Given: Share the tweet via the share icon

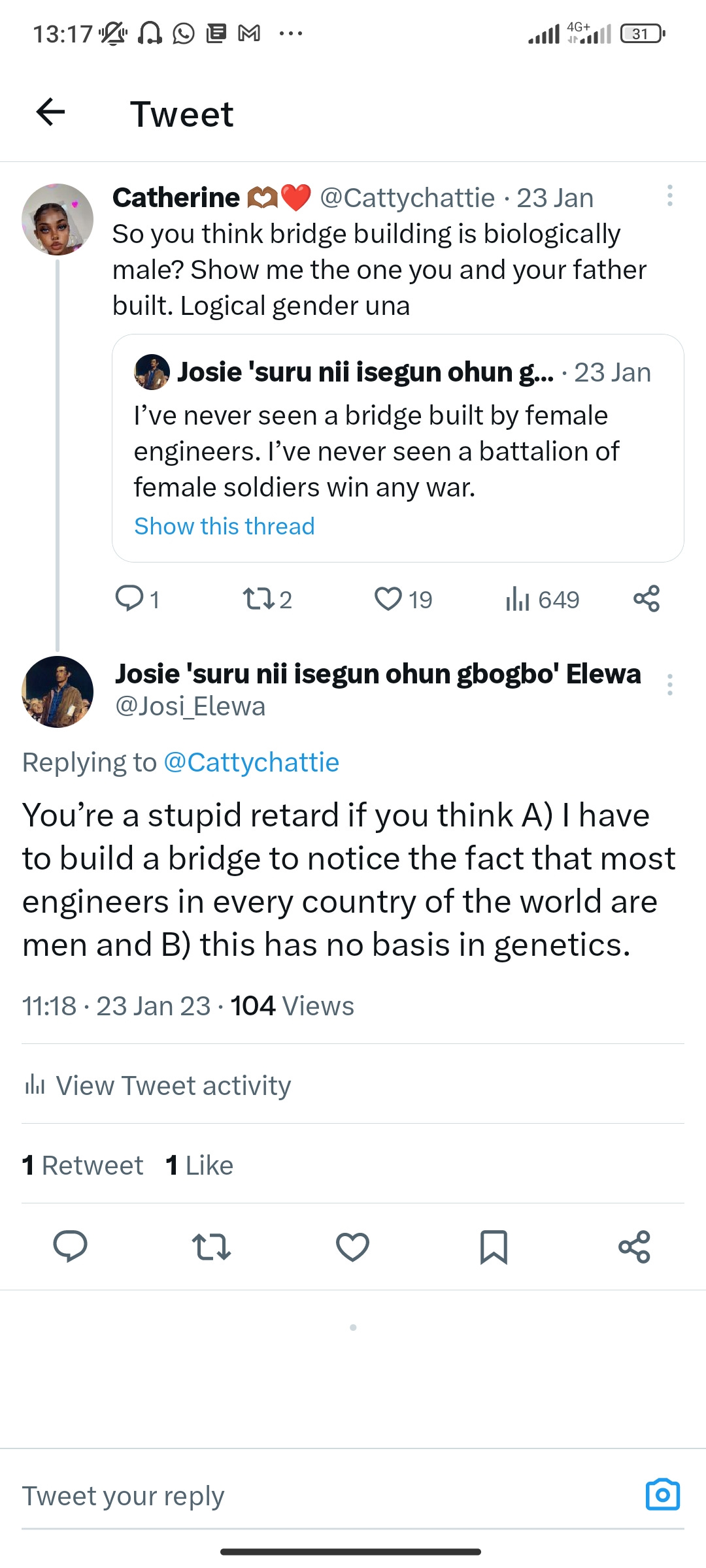Looking at the screenshot, I should 635,1246.
